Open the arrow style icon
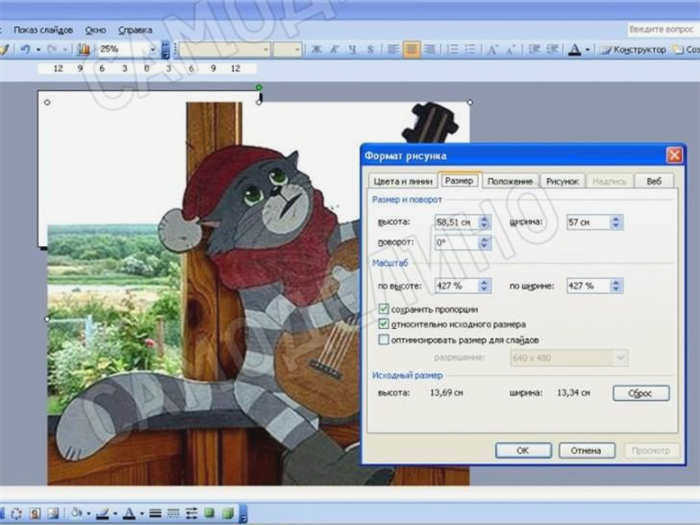 coord(191,513)
